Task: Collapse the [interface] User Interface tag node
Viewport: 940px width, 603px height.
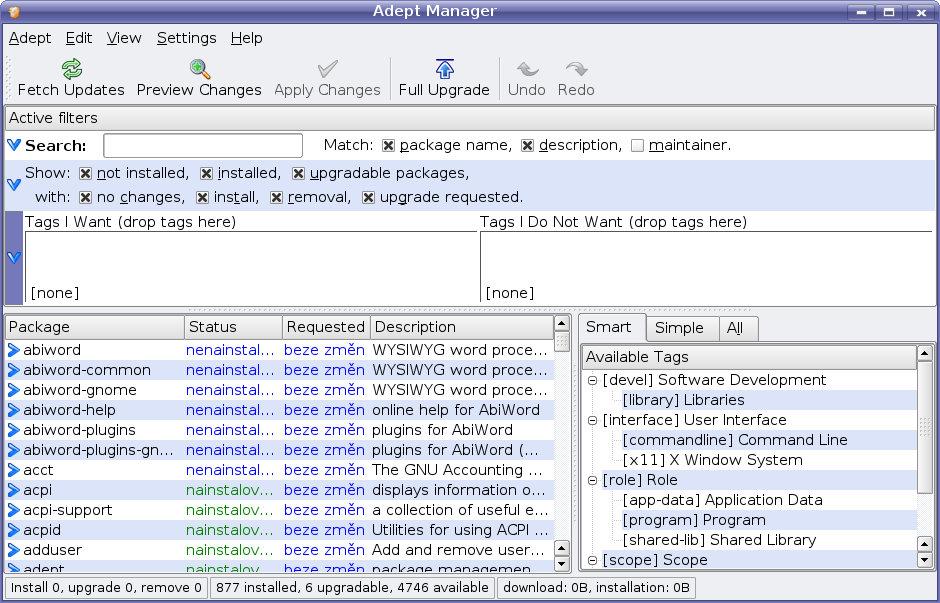Action: point(592,420)
